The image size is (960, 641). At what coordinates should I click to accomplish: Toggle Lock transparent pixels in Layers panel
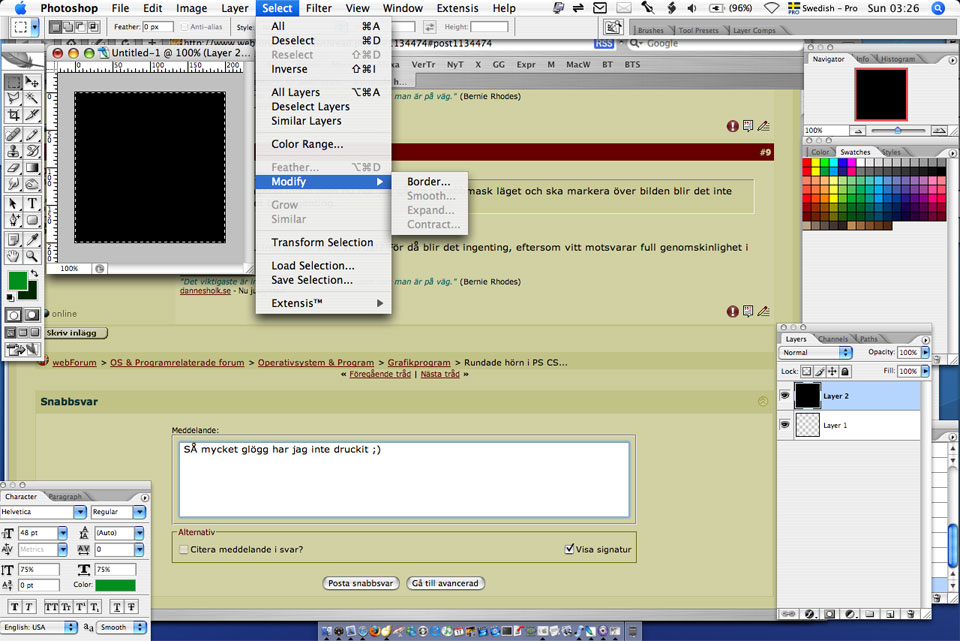coord(806,371)
